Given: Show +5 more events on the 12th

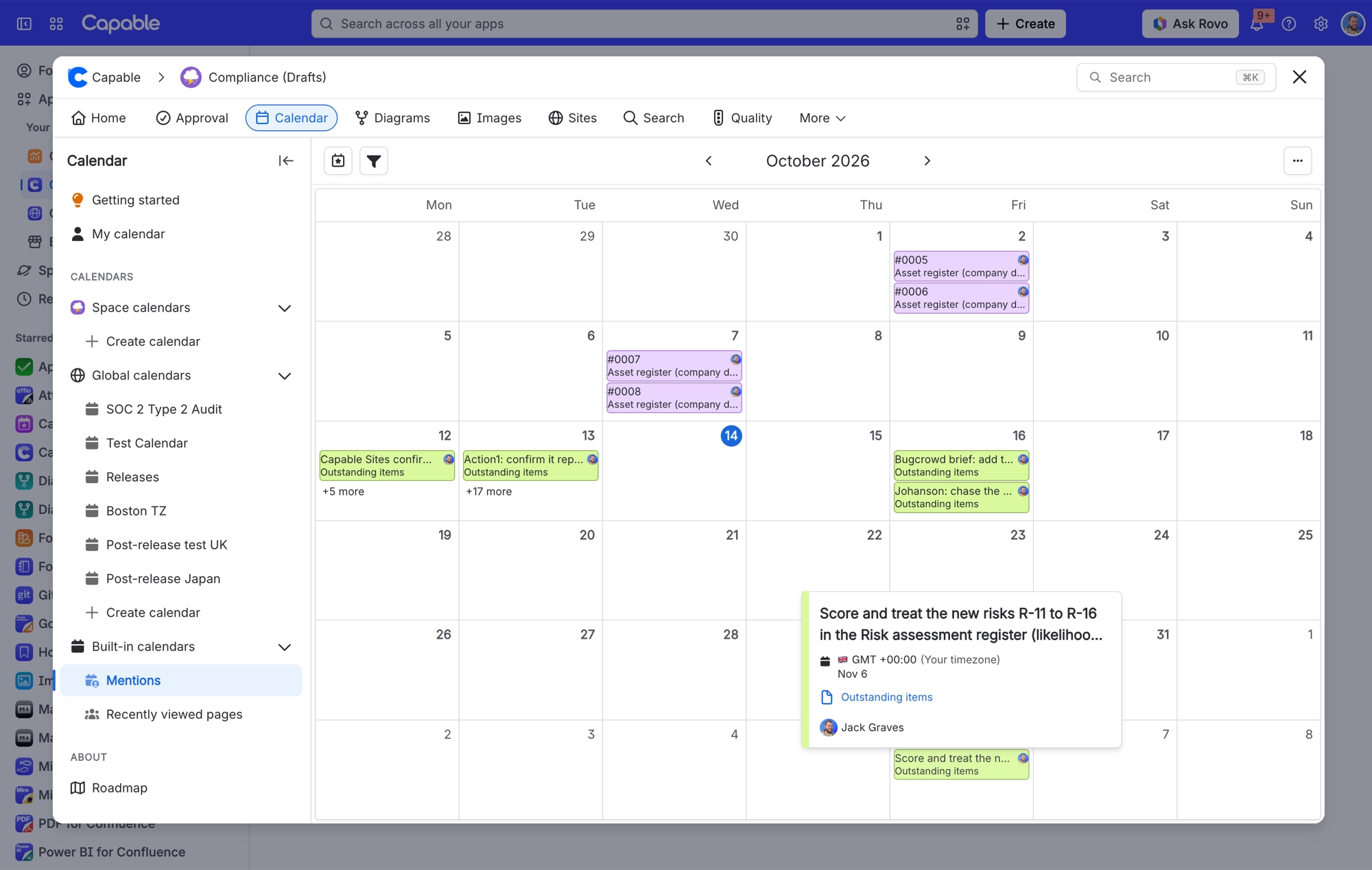Looking at the screenshot, I should (343, 491).
